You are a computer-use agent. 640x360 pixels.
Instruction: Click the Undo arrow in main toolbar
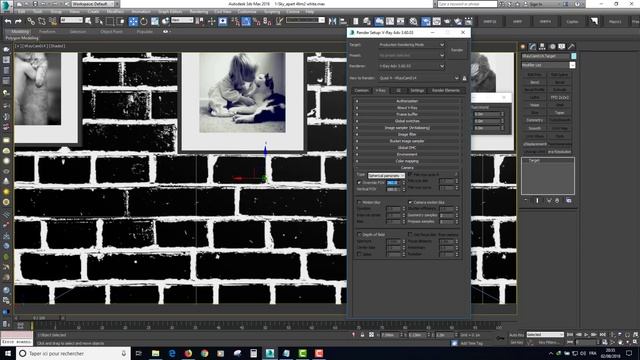8,21
